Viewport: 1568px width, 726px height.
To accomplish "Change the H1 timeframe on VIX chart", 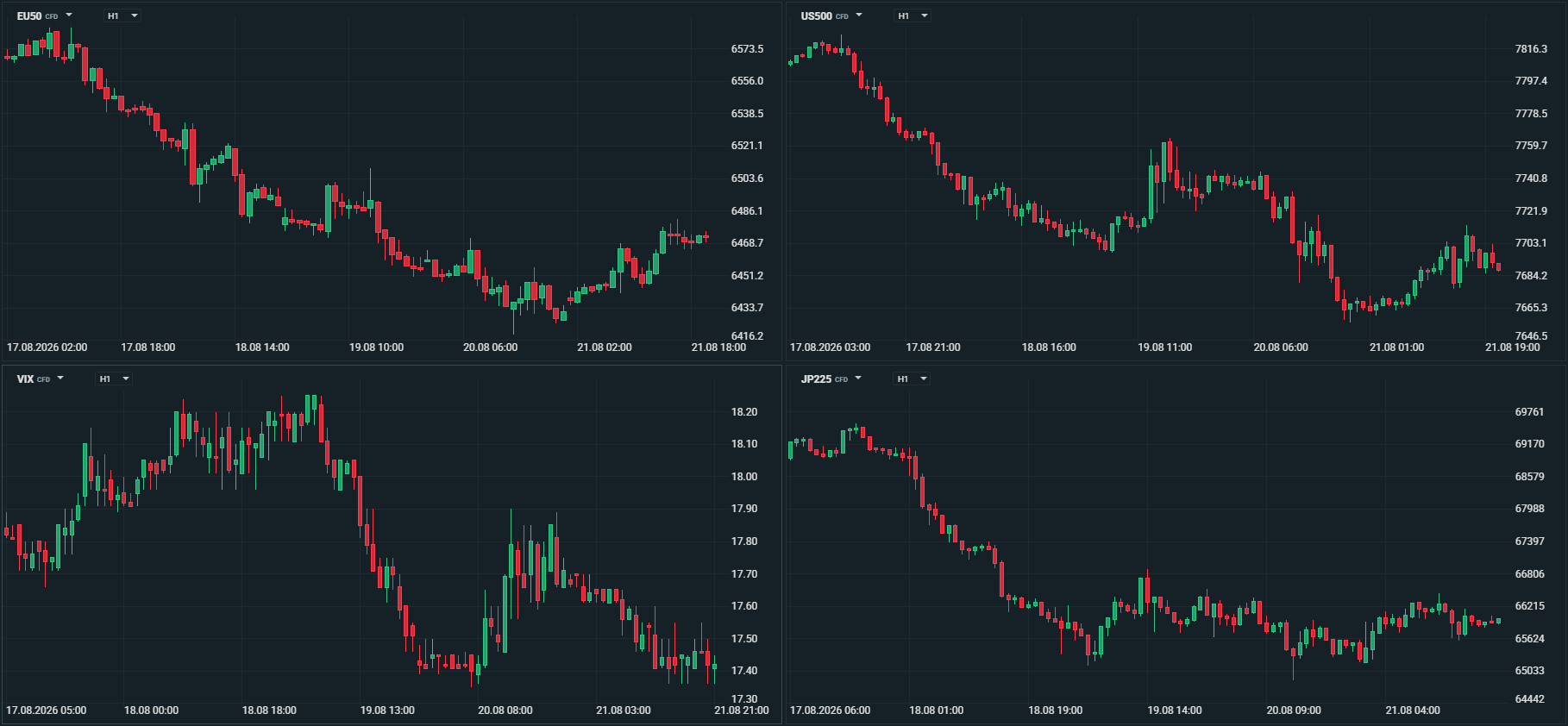I will 114,379.
